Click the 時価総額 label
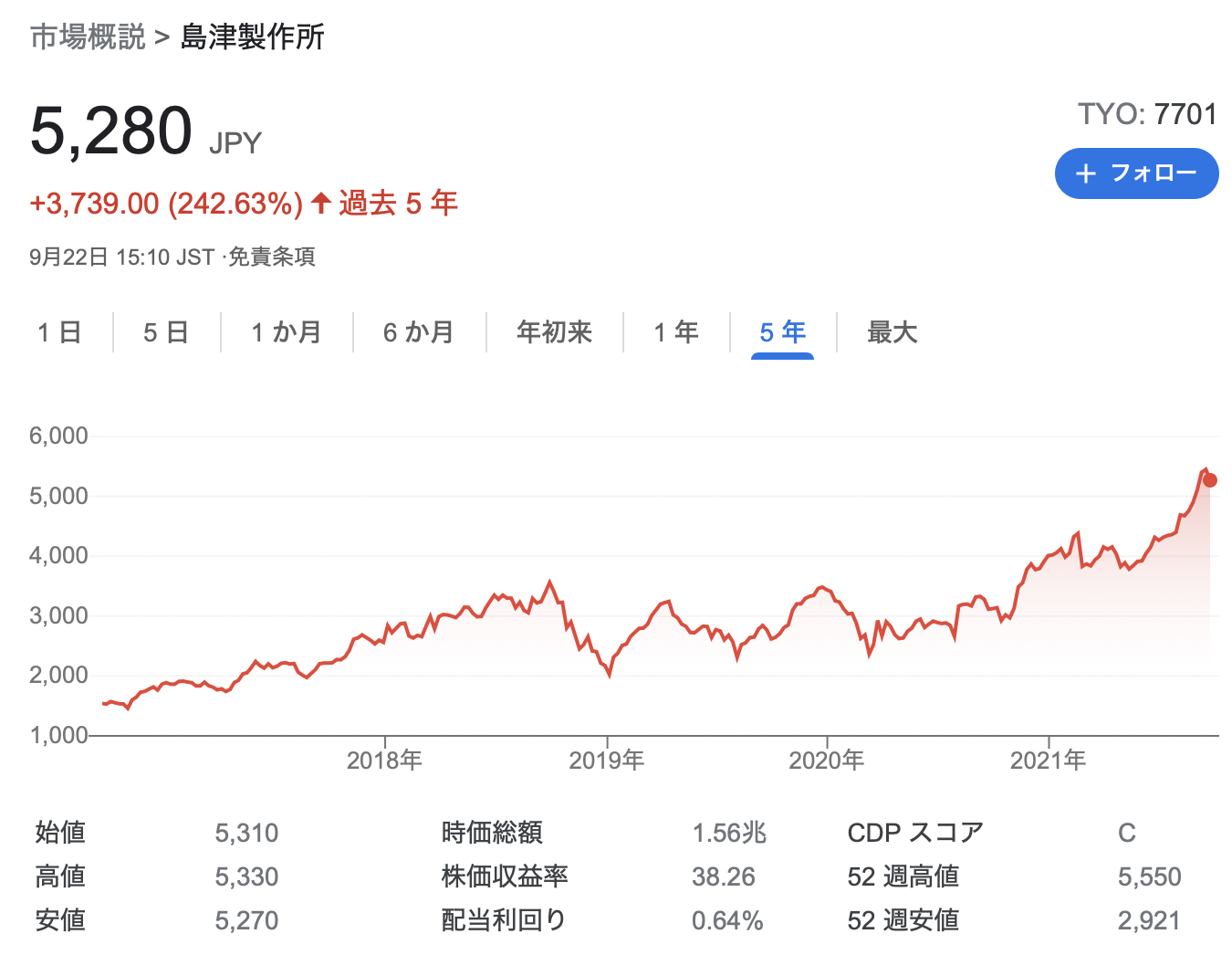Viewport: 1232px width, 955px height. click(492, 833)
